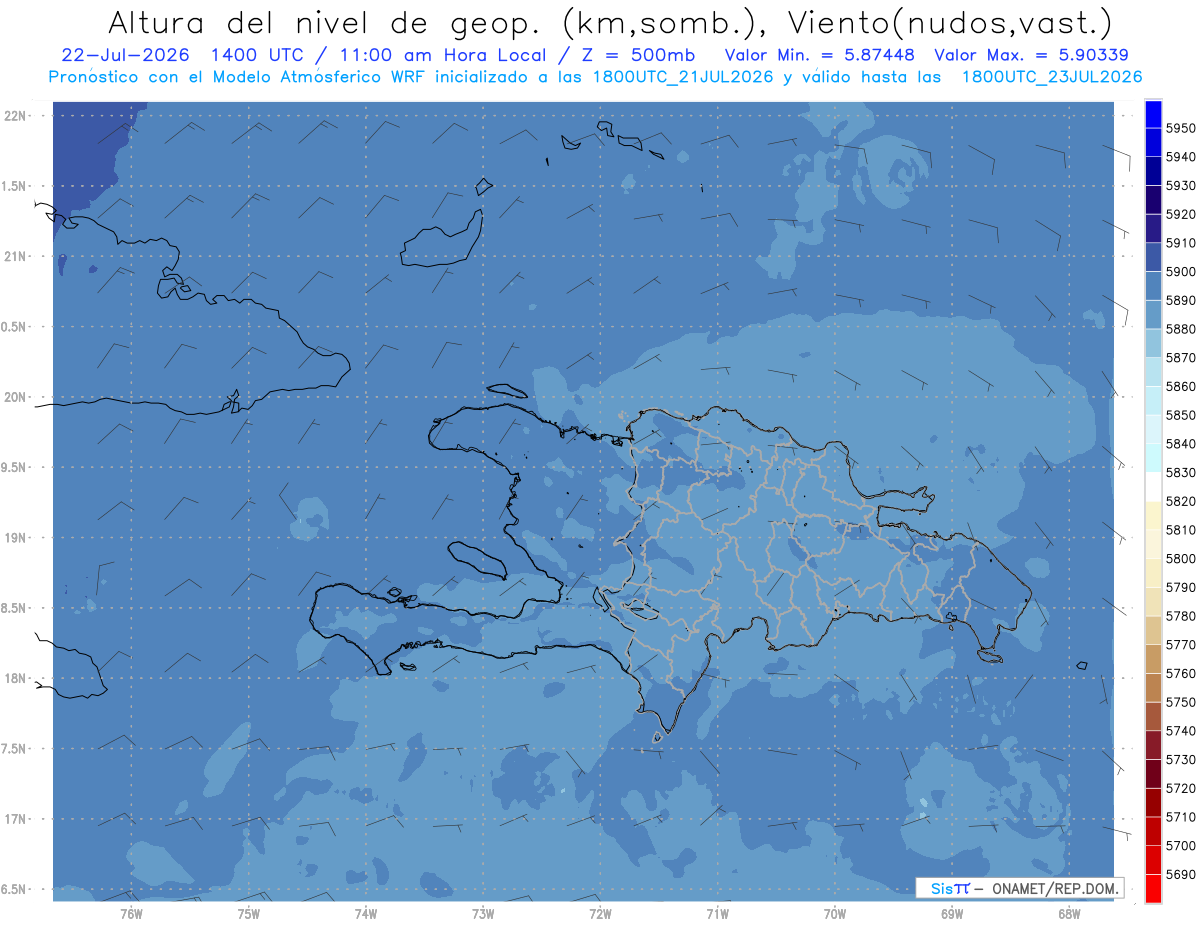Click the "5790" colorbar value
The height and width of the screenshot is (927, 1200).
tap(1181, 587)
